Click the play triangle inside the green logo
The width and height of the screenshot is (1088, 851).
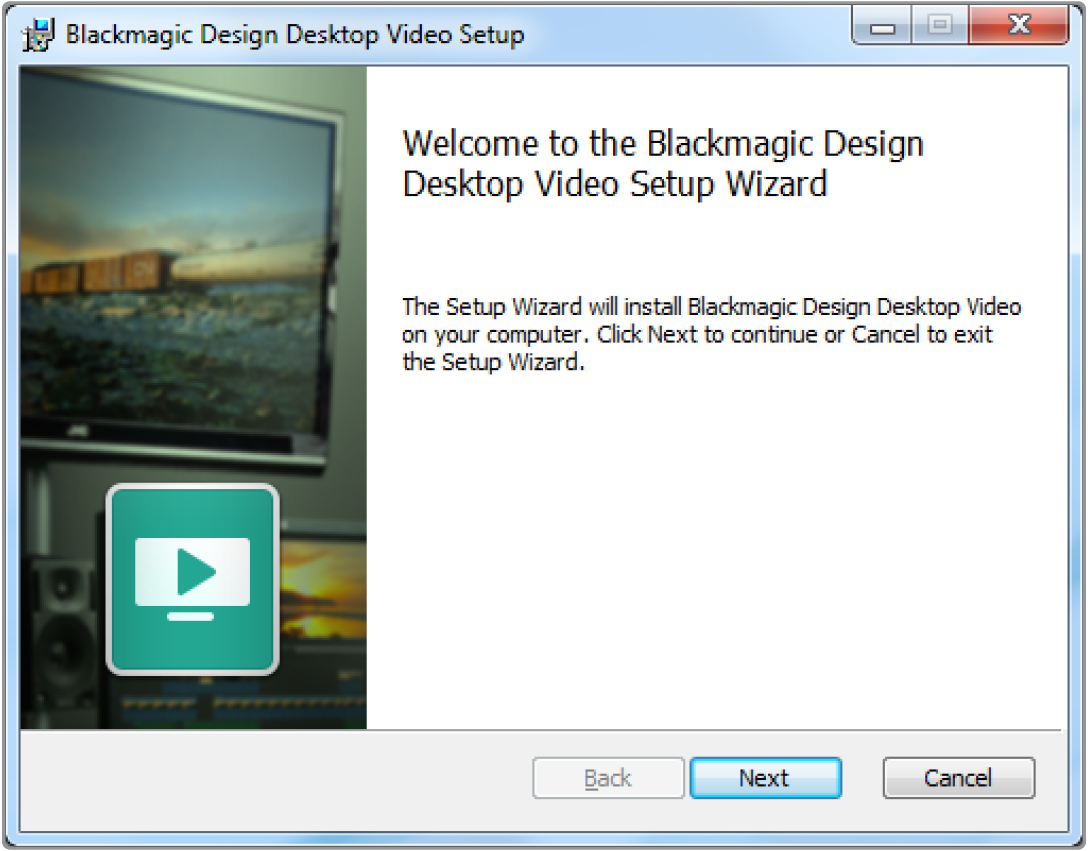(x=194, y=572)
